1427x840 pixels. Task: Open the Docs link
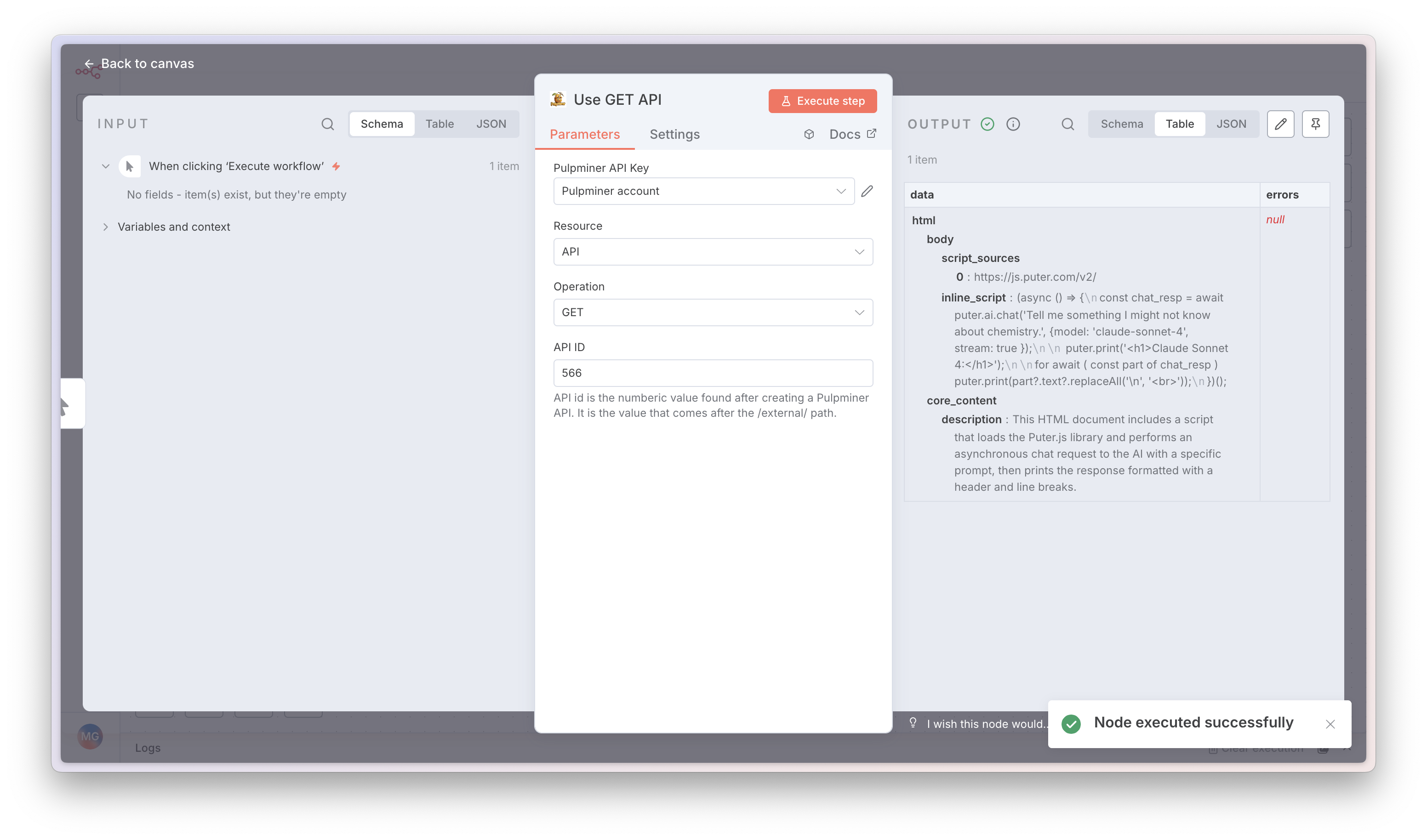point(845,134)
